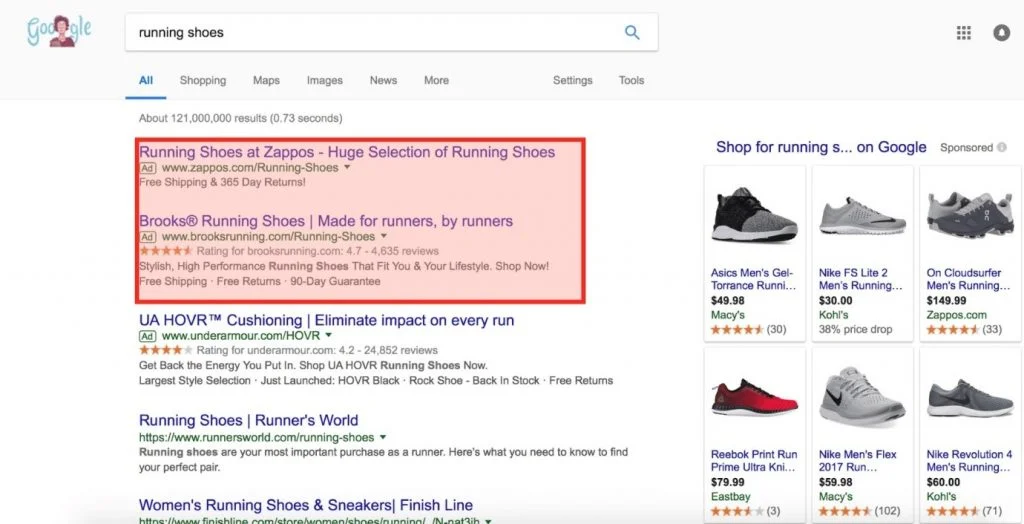1024x524 pixels.
Task: Expand the brooksrunning.com URL dropdown arrow
Action: (383, 237)
